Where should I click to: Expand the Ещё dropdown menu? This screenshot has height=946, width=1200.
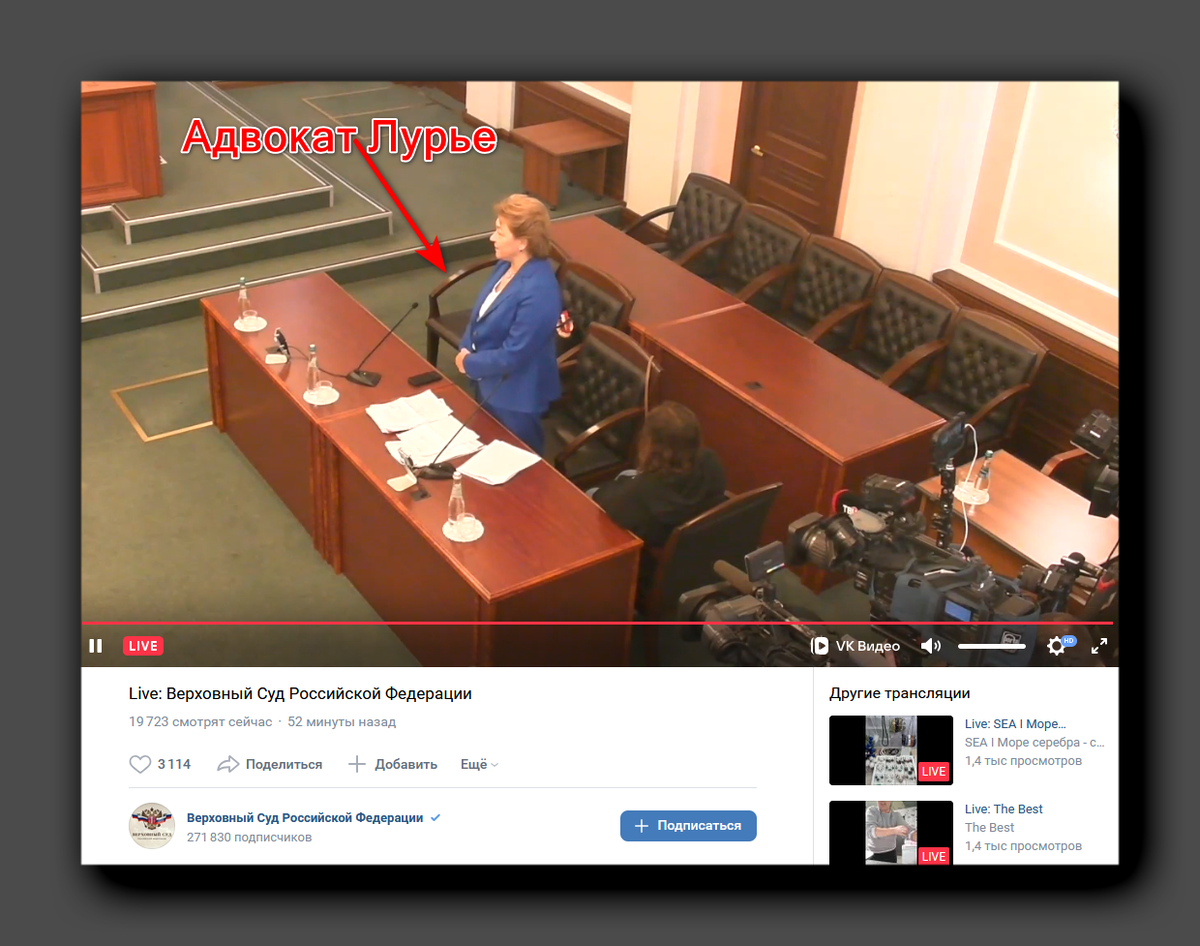pos(479,764)
